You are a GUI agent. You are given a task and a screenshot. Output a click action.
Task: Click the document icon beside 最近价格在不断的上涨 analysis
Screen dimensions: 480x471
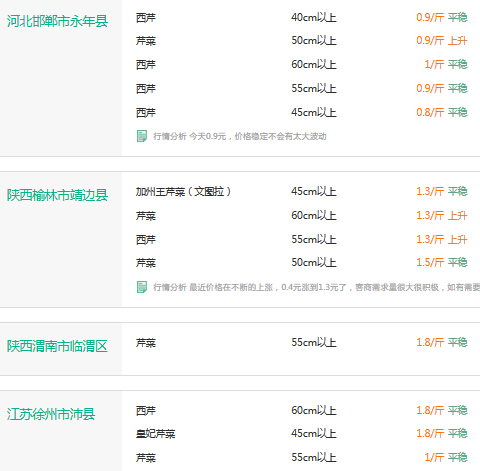pos(142,287)
